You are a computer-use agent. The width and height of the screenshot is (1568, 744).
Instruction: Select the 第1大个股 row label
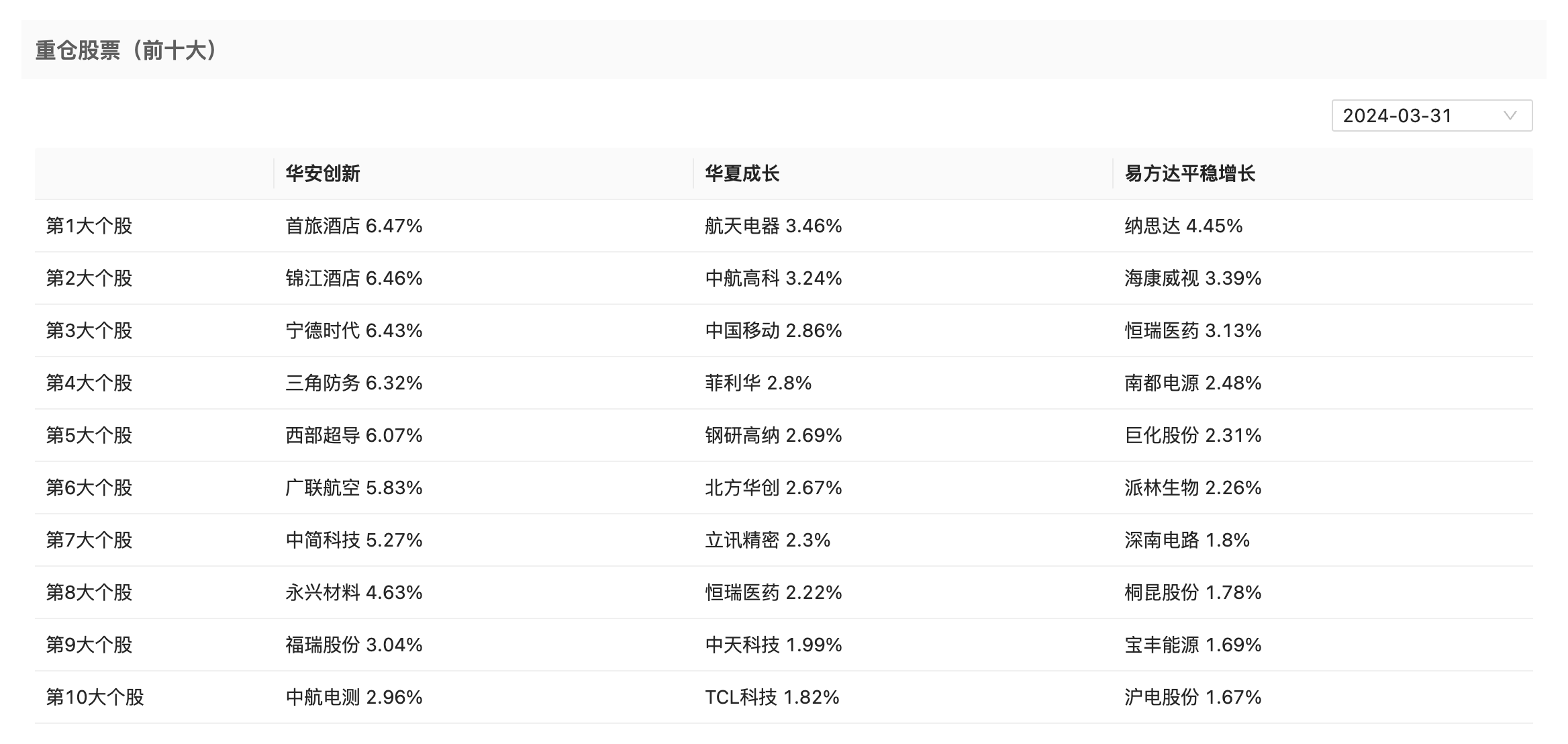[89, 226]
